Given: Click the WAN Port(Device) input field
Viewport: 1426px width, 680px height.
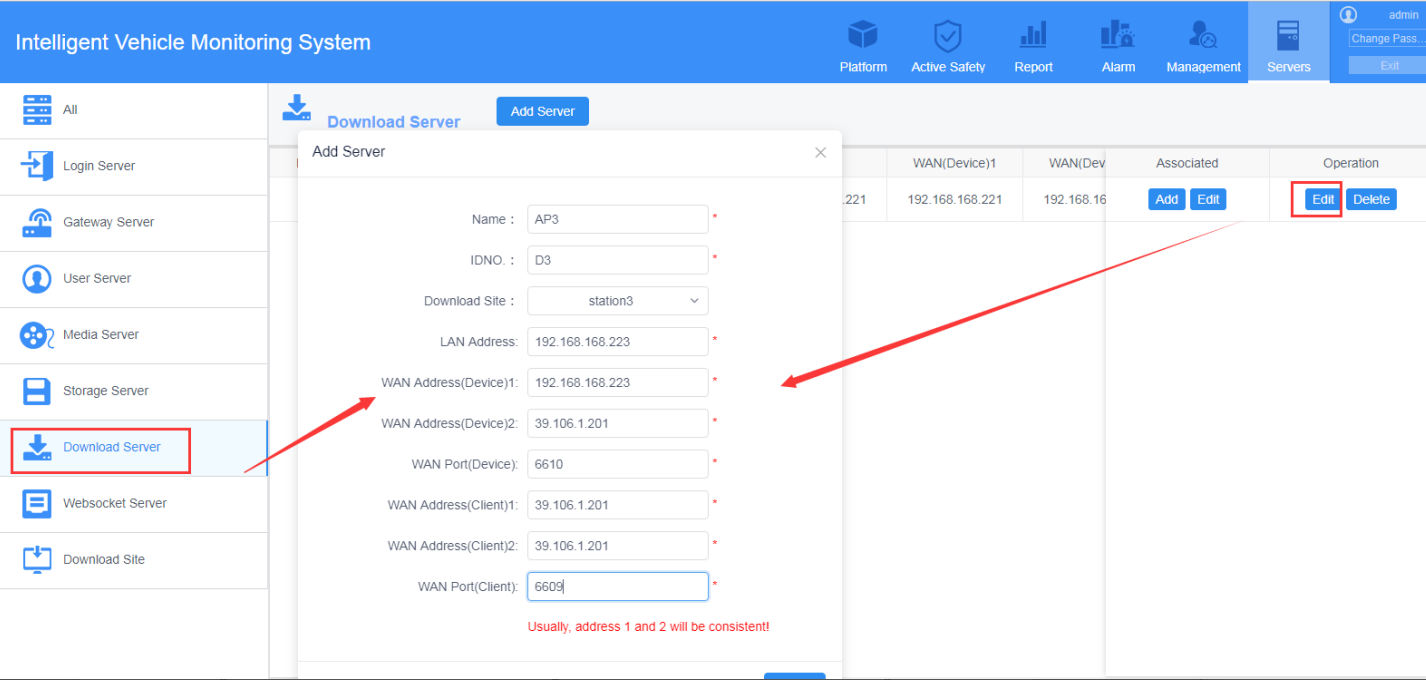Looking at the screenshot, I should tap(617, 464).
